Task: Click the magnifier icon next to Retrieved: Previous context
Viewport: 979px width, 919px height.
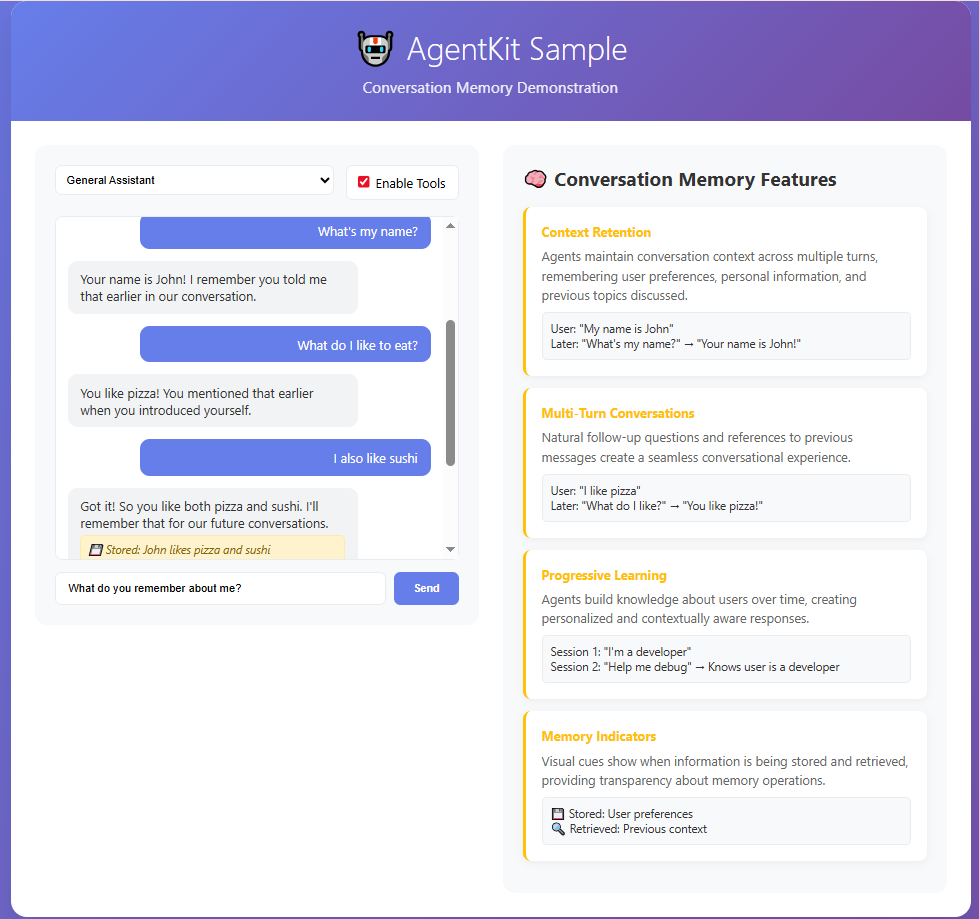Action: (558, 829)
